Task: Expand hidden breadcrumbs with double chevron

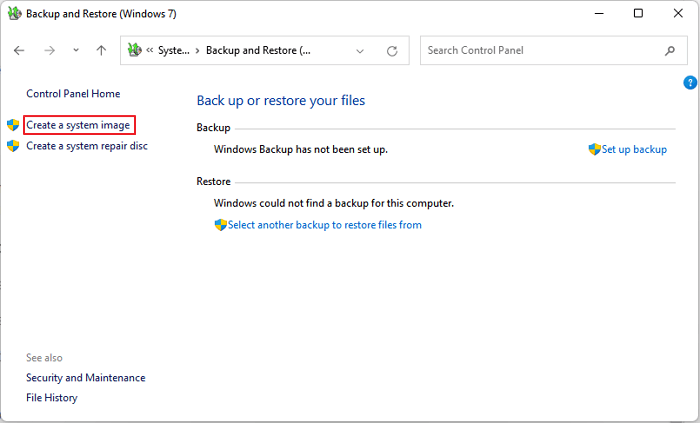Action: tap(149, 51)
